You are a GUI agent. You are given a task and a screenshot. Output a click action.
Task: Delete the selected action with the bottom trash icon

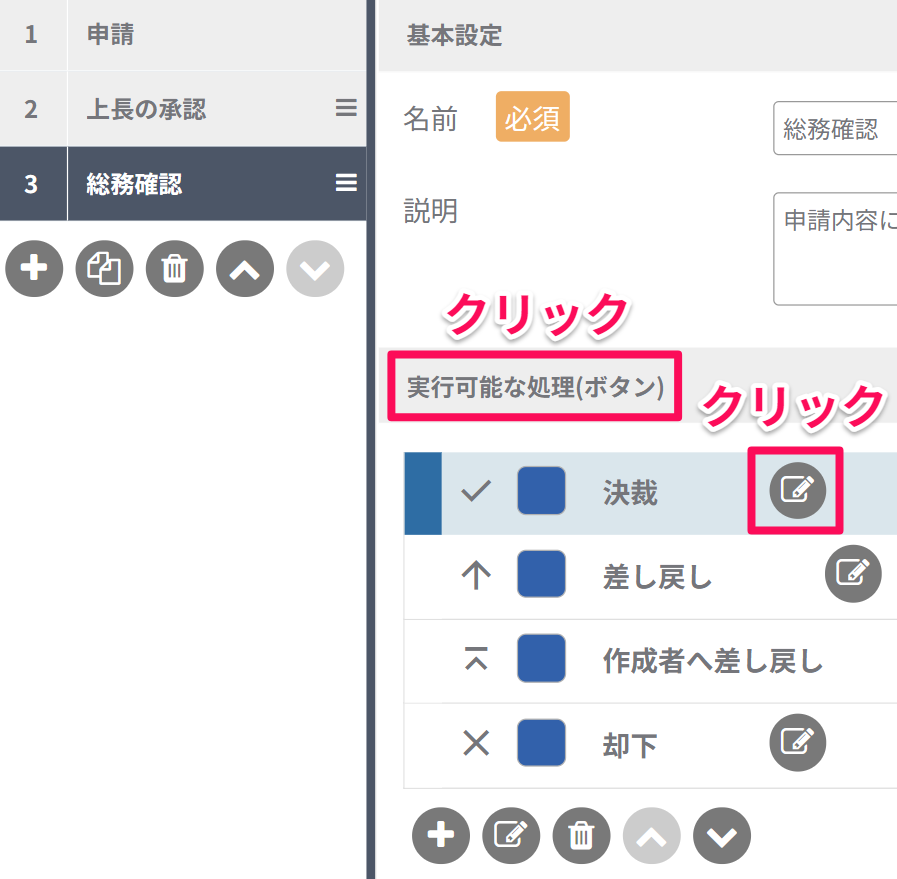(x=581, y=836)
